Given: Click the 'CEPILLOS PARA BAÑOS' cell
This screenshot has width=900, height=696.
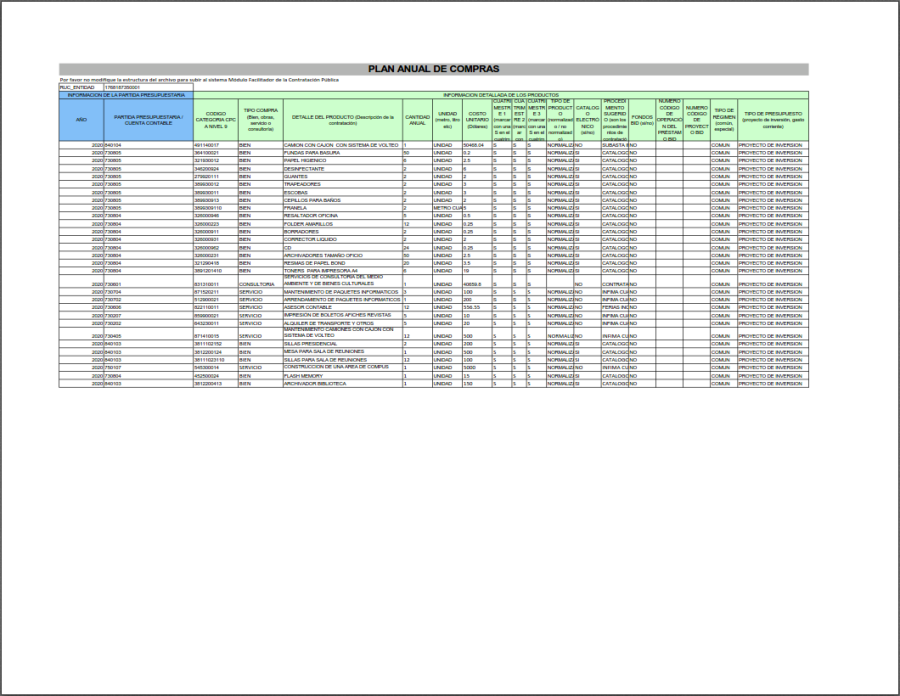Looking at the screenshot, I should click(x=343, y=200).
